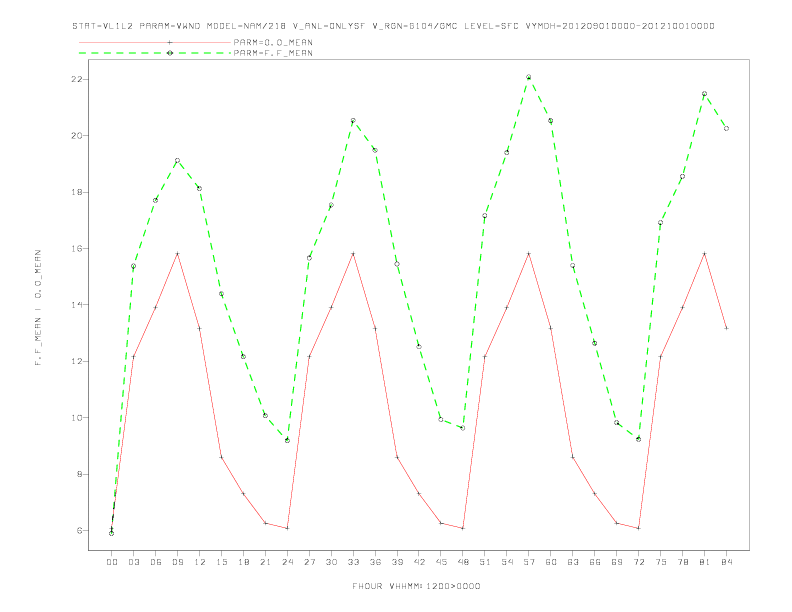Click the x-axis tick label 48
This screenshot has height=612, width=792.
(x=463, y=562)
